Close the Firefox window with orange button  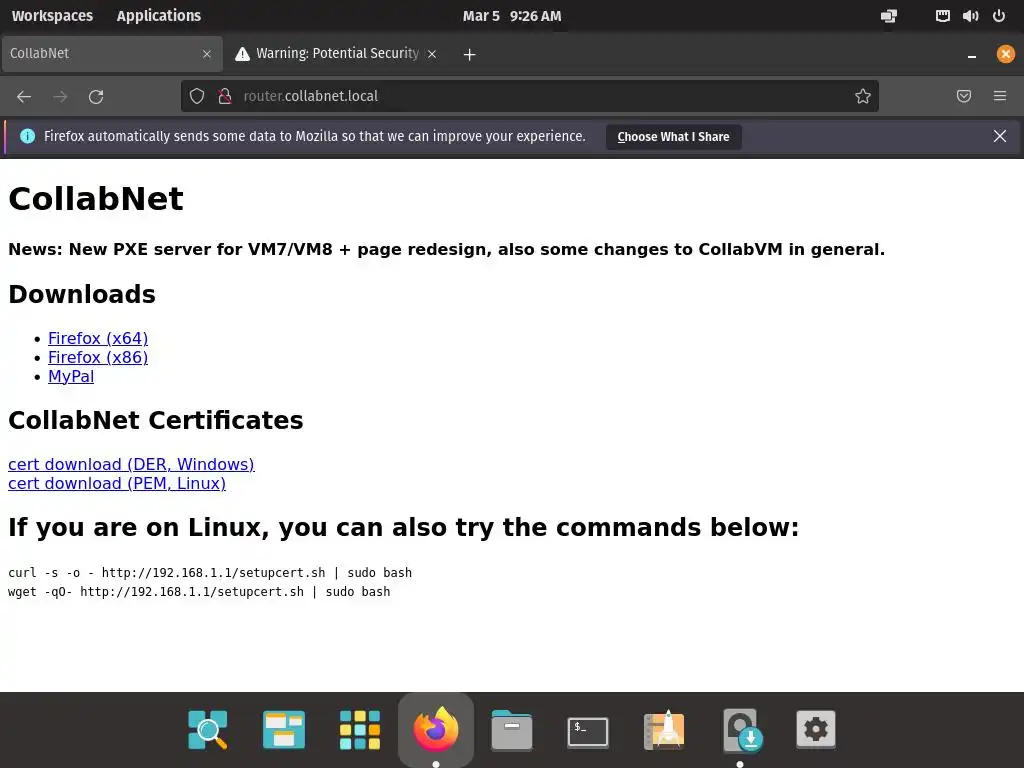tap(1006, 54)
